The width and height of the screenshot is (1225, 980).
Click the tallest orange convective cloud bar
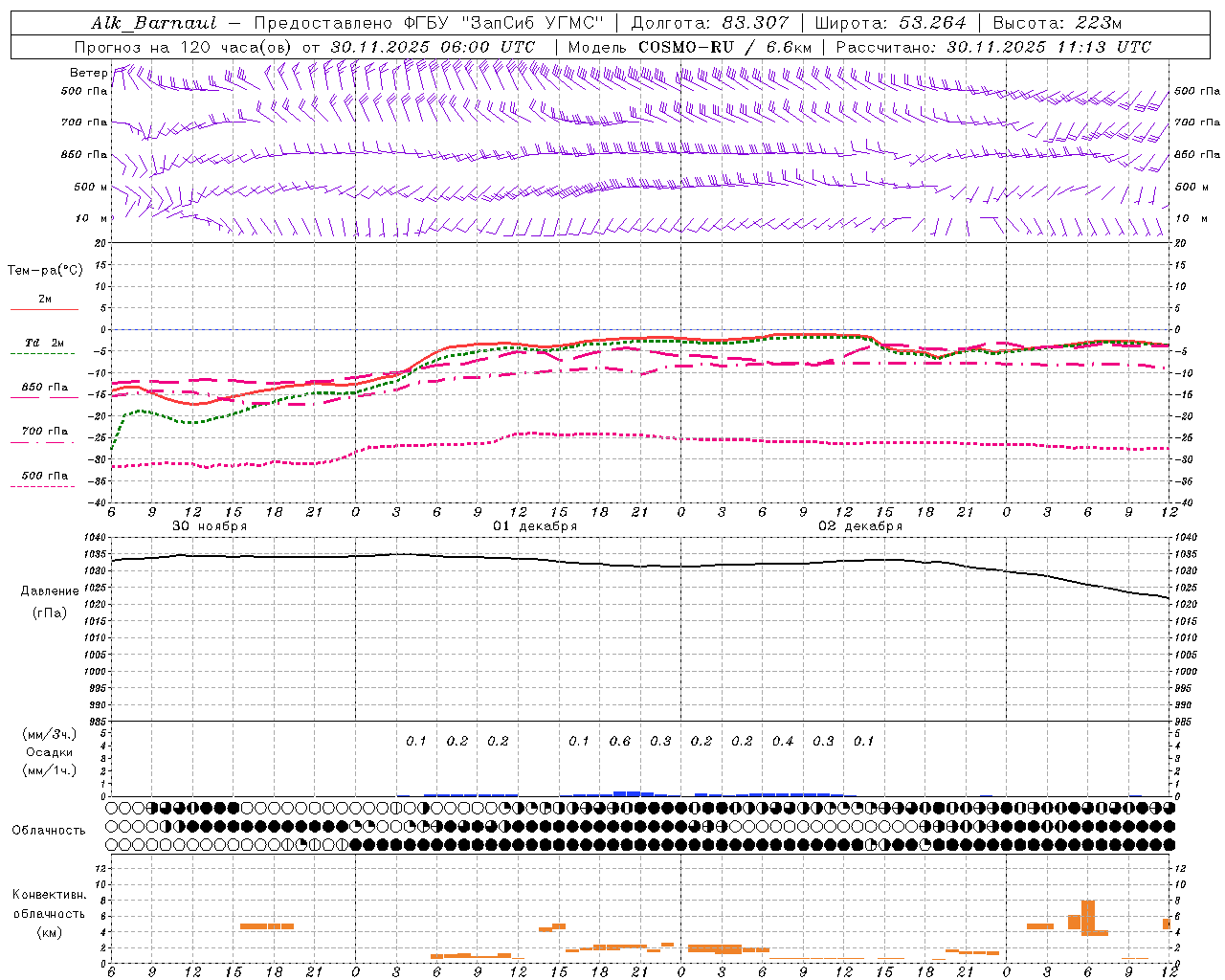[x=1088, y=918]
